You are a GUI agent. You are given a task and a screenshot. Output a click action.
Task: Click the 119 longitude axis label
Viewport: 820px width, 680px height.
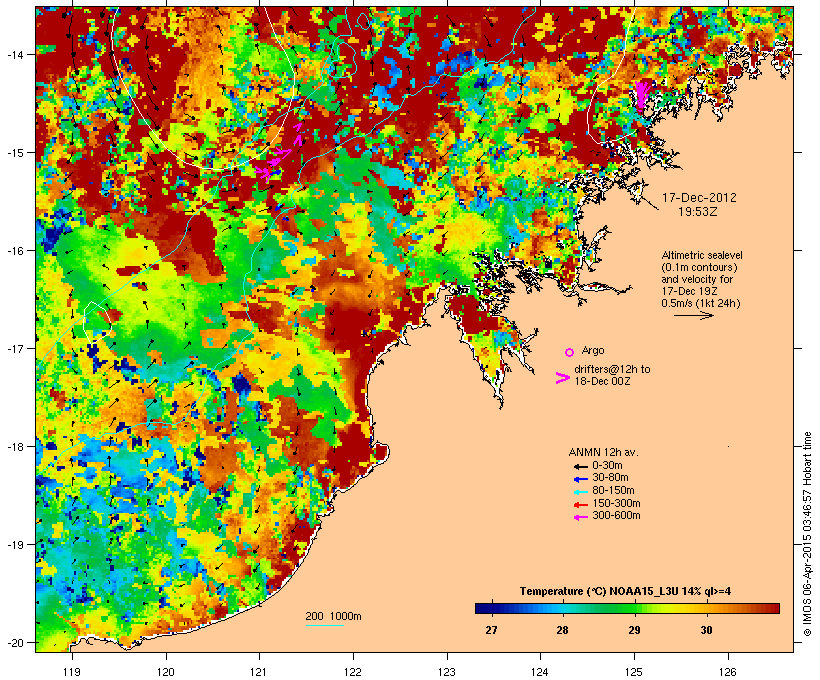pyautogui.click(x=72, y=672)
